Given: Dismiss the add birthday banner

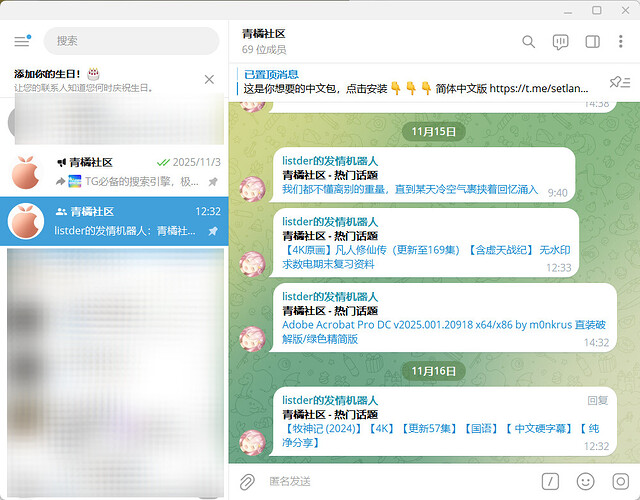Looking at the screenshot, I should coord(209,79).
